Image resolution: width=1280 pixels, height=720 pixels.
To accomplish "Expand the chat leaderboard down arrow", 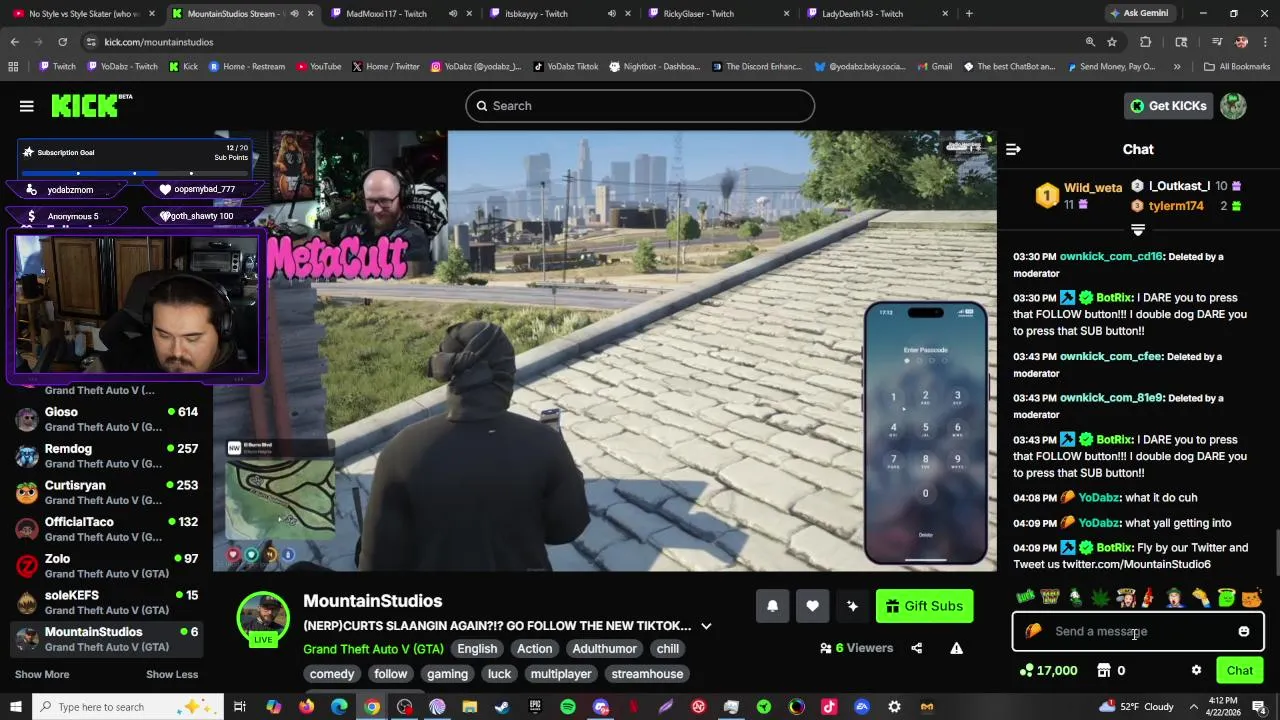I will click(1138, 229).
